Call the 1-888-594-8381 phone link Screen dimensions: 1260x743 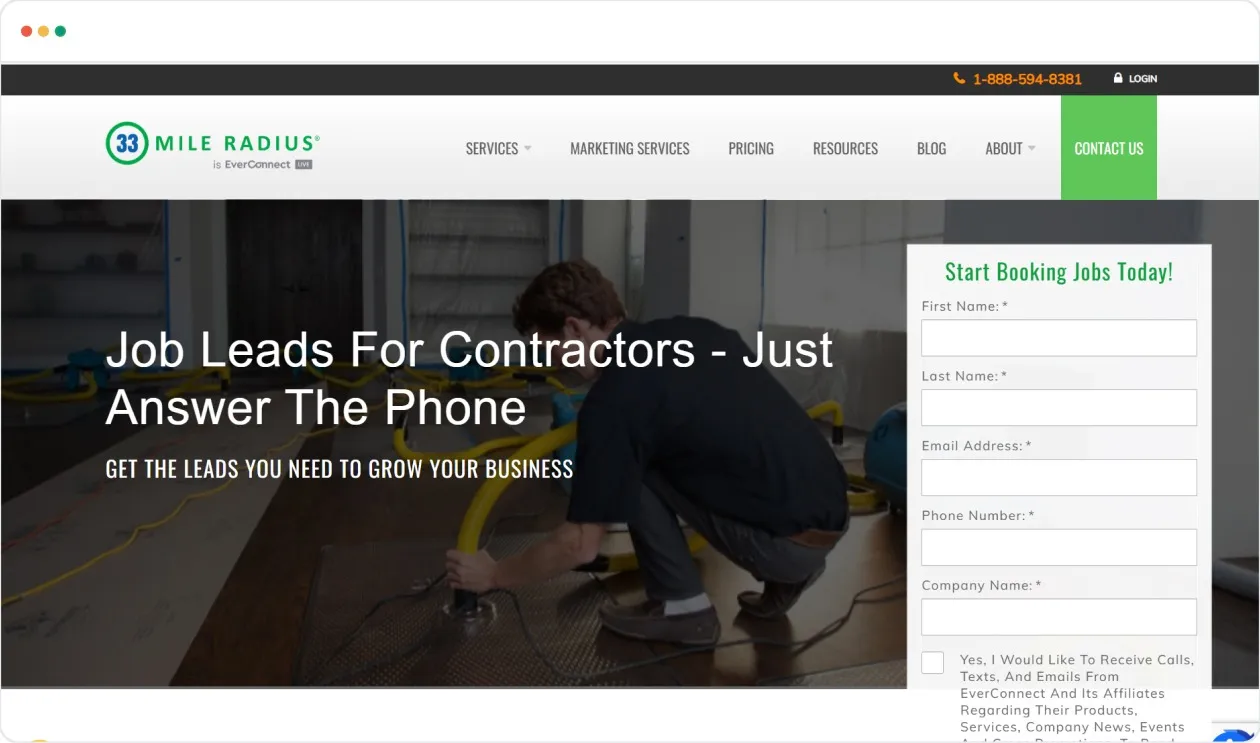point(1027,79)
